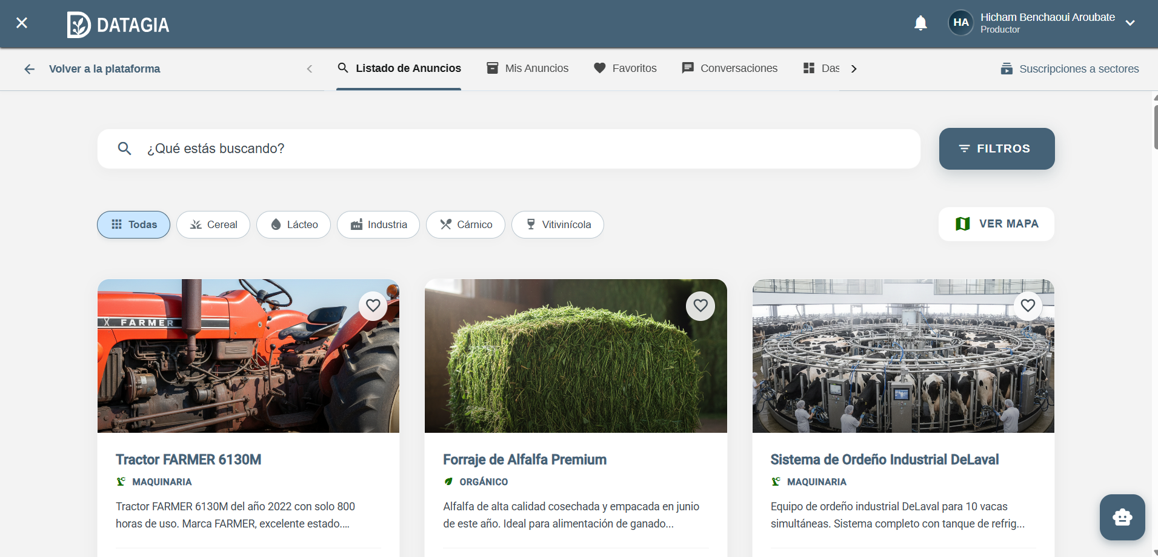Open the FILTROS panel
The image size is (1158, 557).
click(x=996, y=148)
